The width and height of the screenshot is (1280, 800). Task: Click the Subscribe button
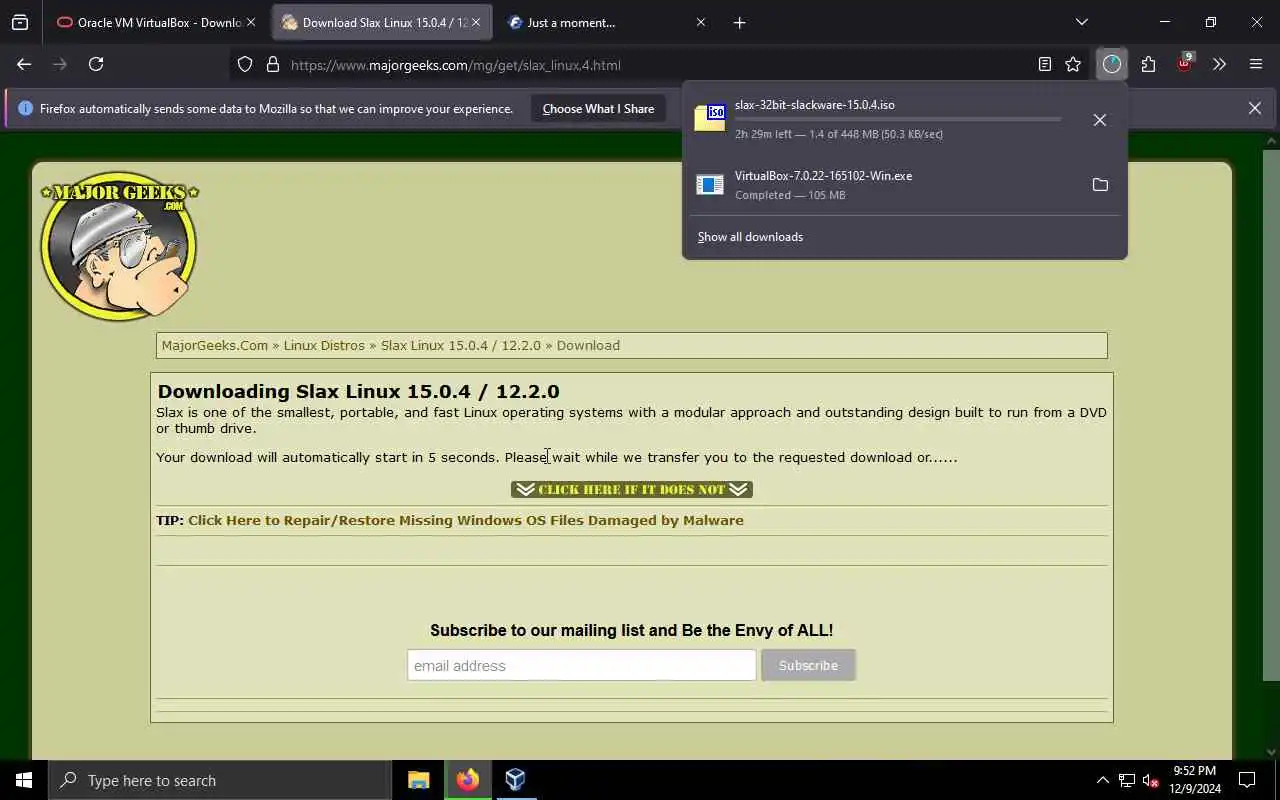click(808, 665)
